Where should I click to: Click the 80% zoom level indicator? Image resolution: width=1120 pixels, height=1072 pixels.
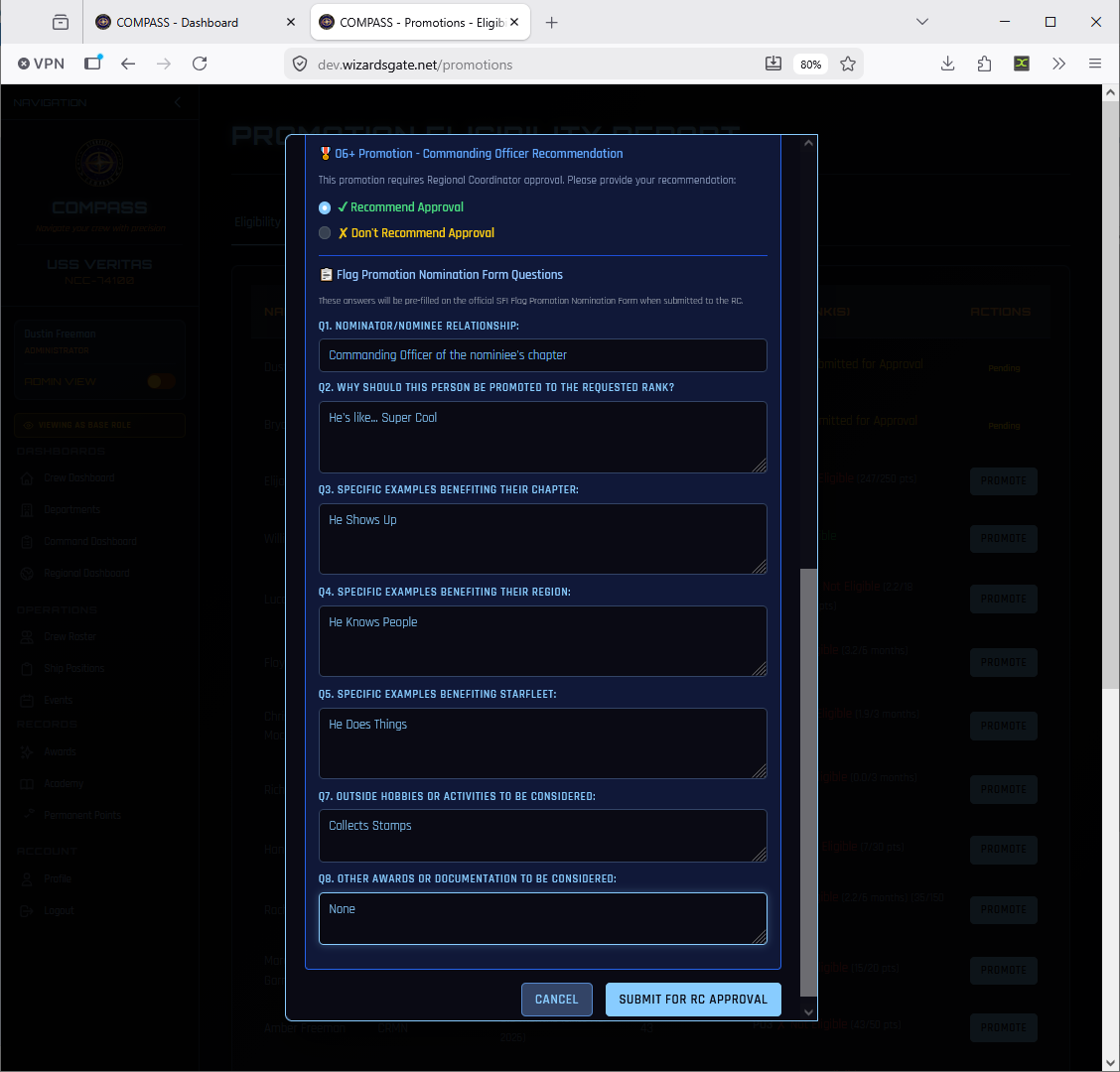[x=810, y=65]
